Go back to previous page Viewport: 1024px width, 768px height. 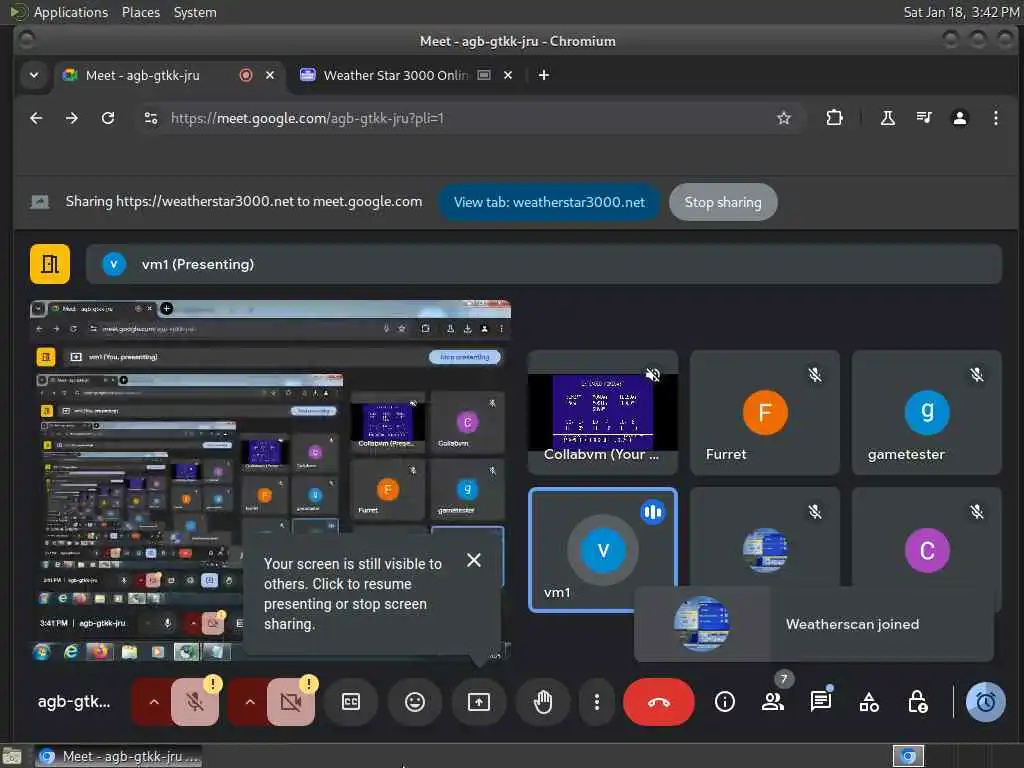pos(36,118)
